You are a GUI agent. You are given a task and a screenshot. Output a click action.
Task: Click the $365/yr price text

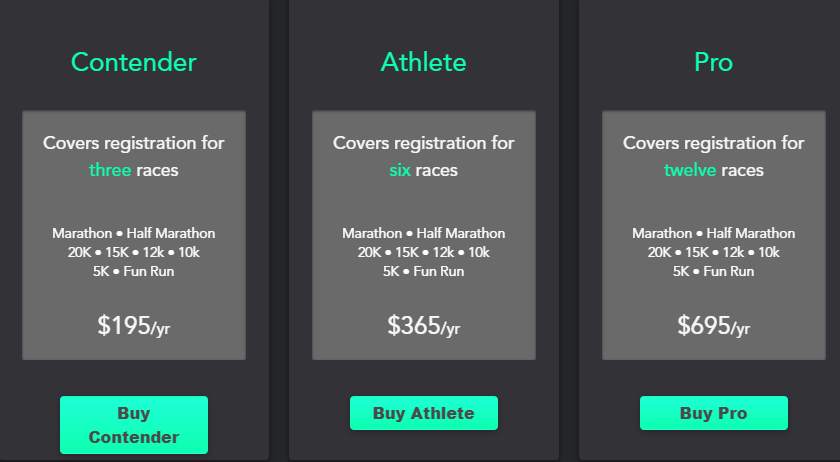[x=424, y=325]
